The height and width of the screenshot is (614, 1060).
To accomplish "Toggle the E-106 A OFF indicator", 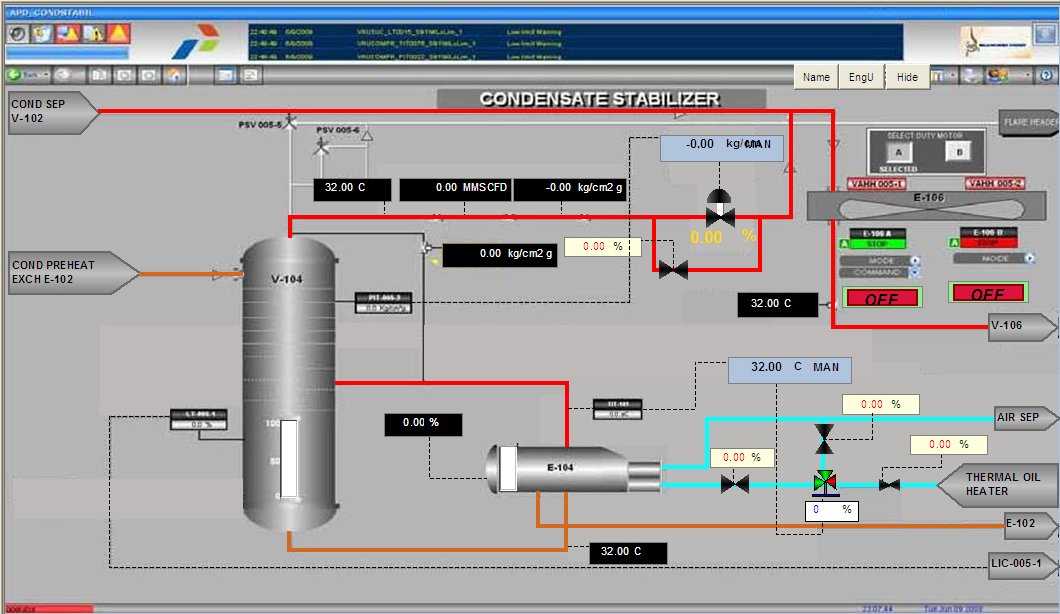I will (x=881, y=297).
